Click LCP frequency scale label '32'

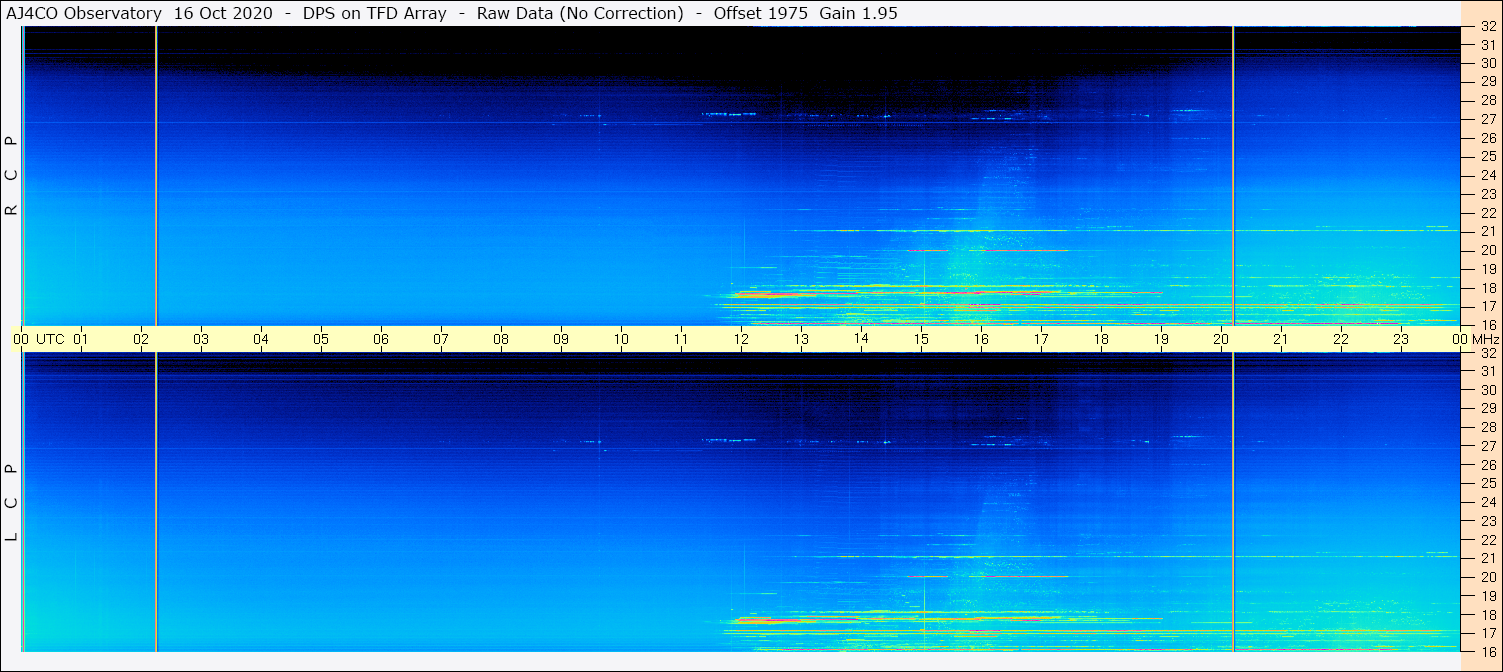(1488, 353)
